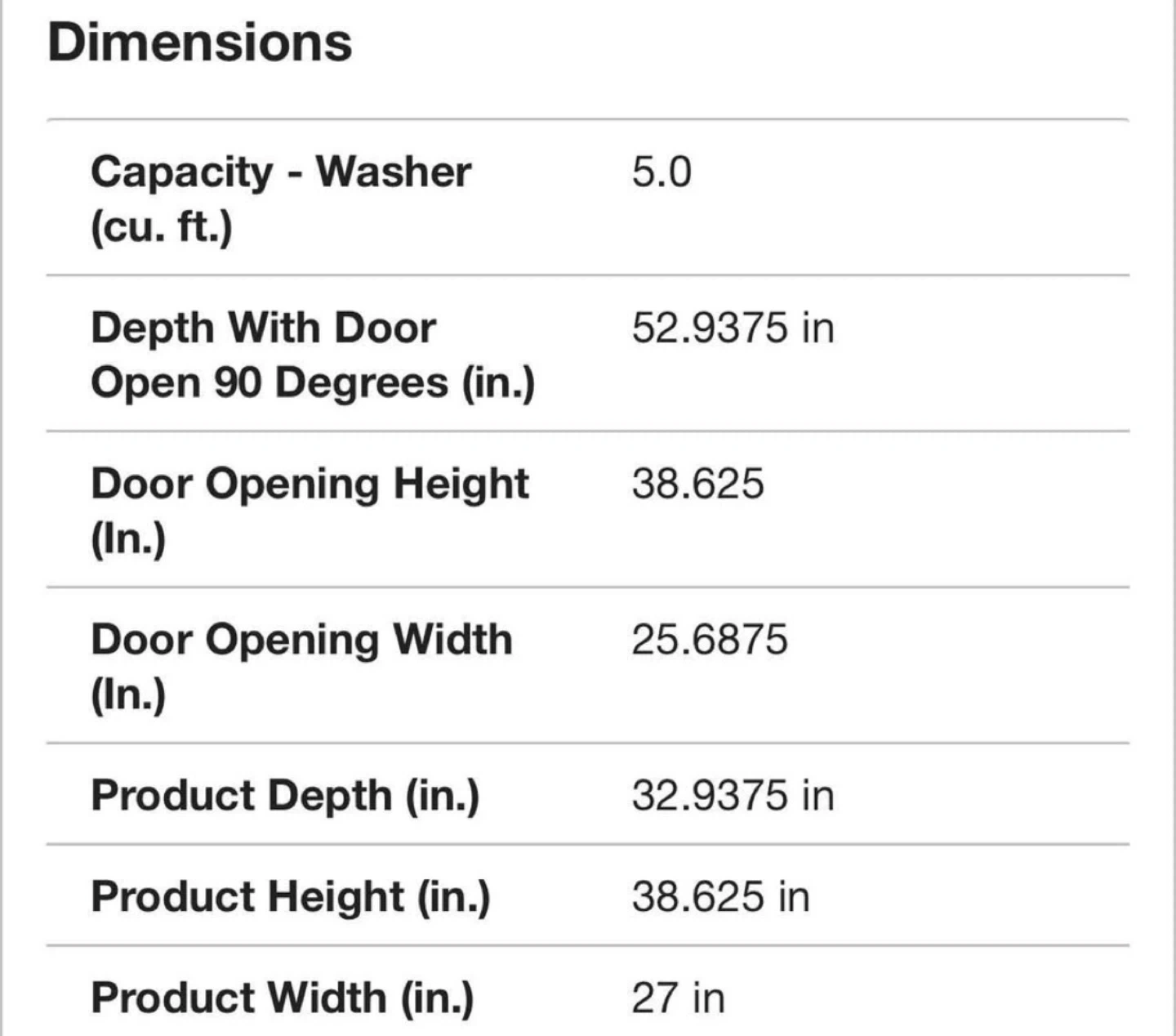Click the Capacity - Washer (cu. ft.) label
This screenshot has width=1176, height=1036.
point(281,199)
